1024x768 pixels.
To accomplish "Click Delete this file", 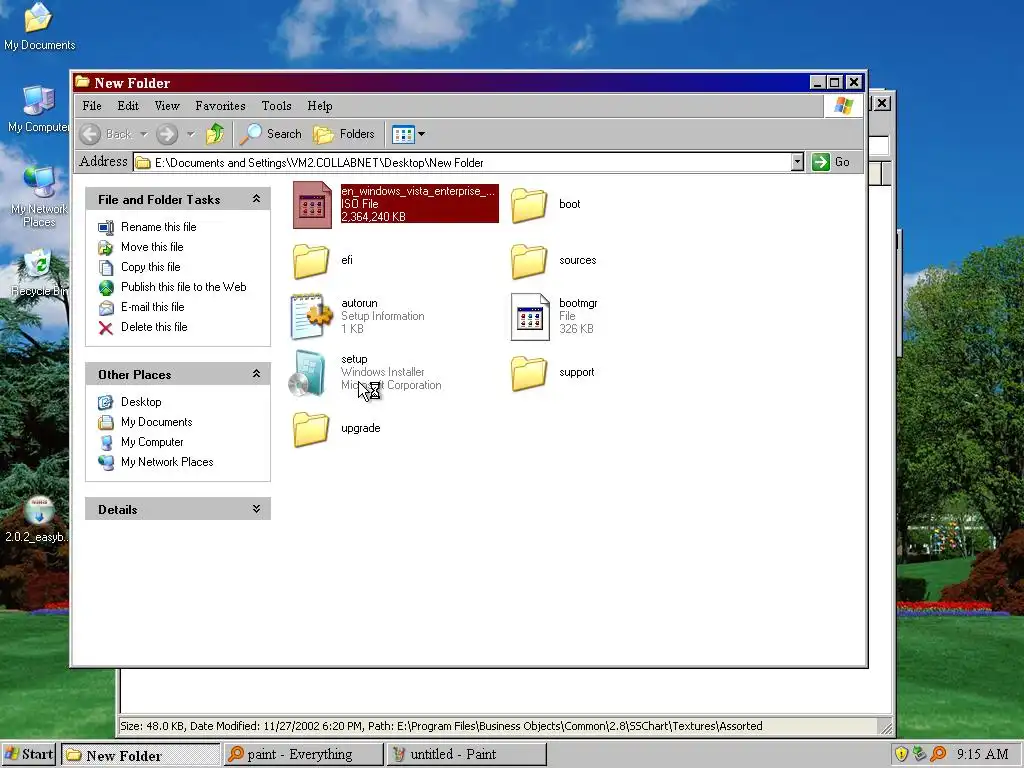I will pyautogui.click(x=154, y=327).
